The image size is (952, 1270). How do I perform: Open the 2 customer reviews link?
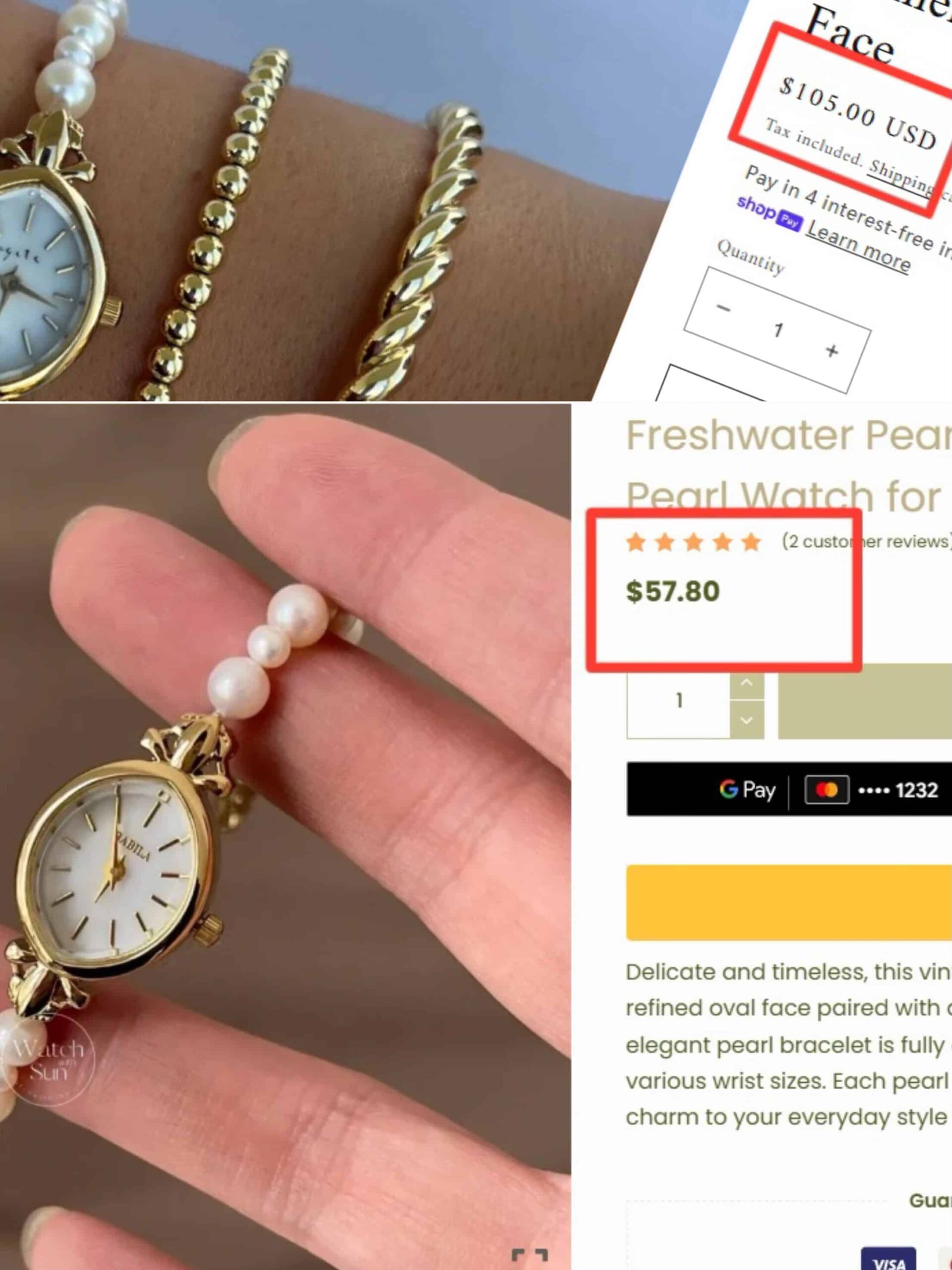coord(867,541)
